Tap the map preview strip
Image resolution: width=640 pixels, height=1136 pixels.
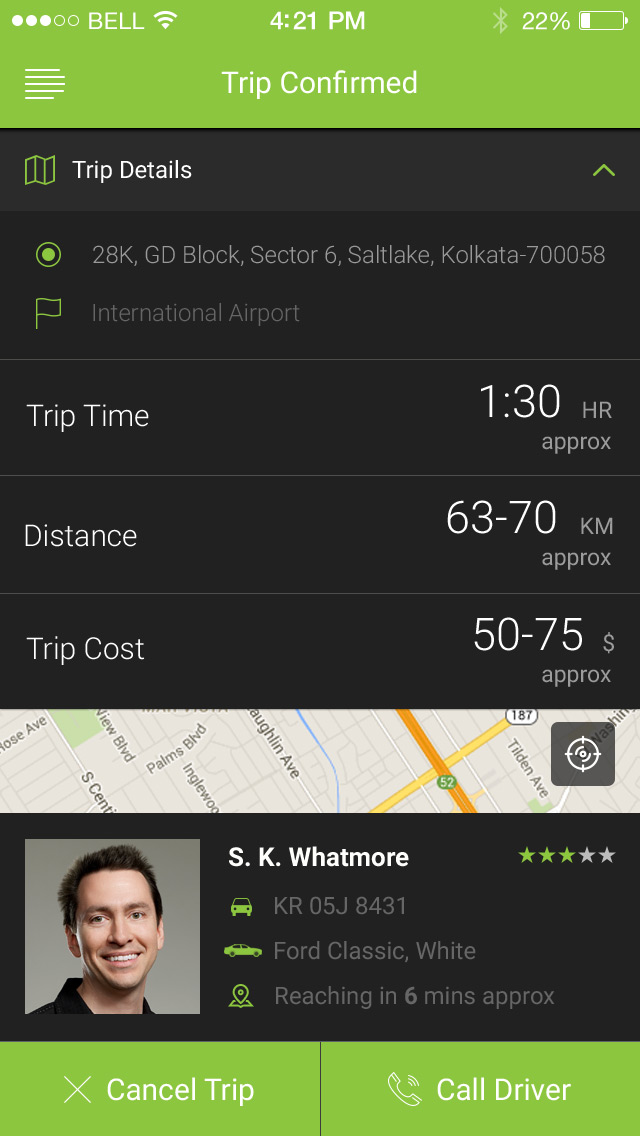(x=300, y=760)
